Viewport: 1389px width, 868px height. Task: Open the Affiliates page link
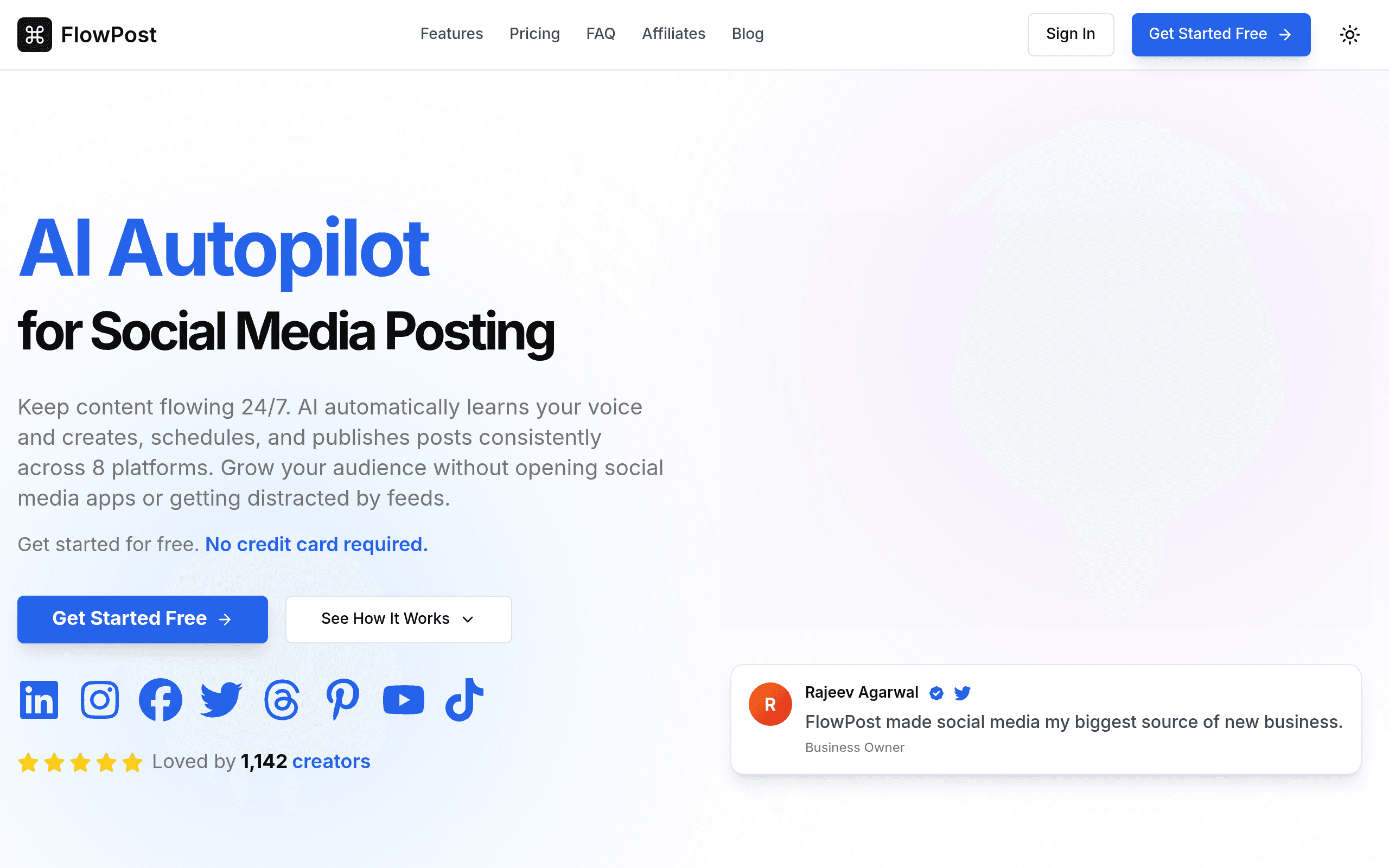pos(673,34)
